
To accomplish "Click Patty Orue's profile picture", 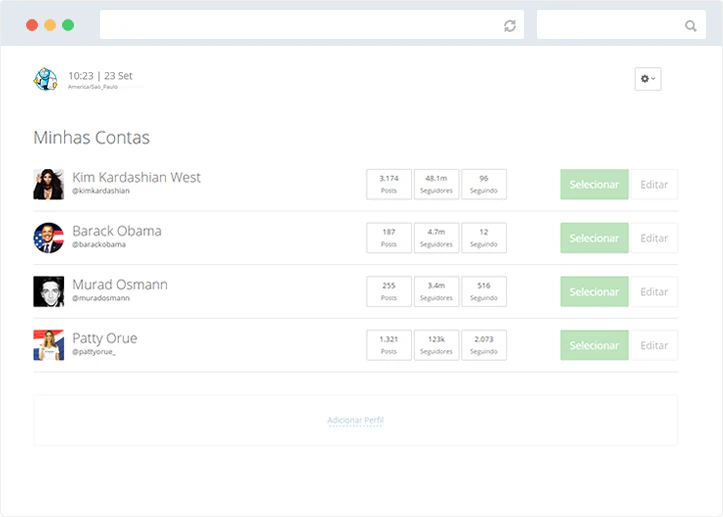I will [48, 345].
